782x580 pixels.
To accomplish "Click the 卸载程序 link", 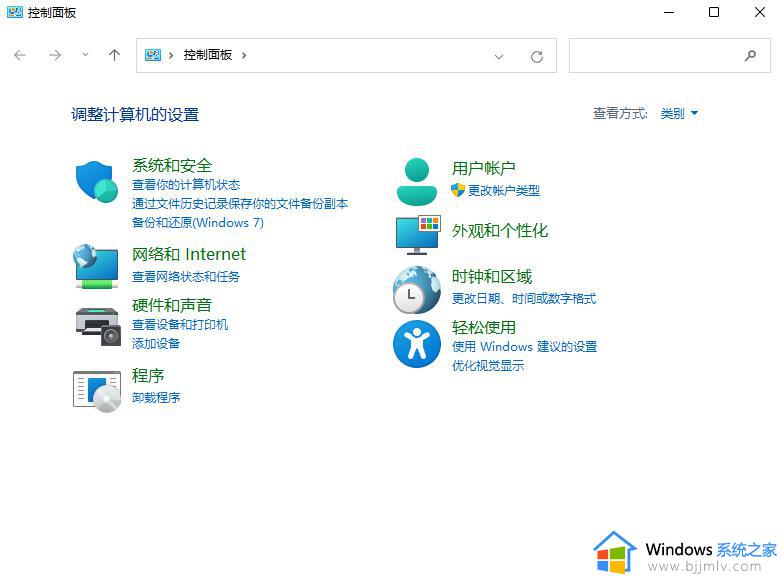I will tap(156, 397).
